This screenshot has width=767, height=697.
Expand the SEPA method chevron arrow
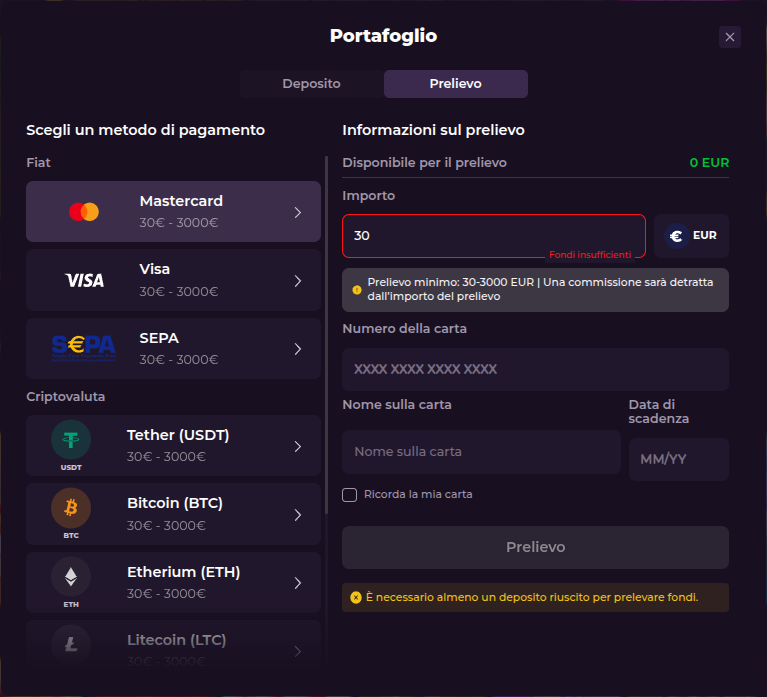(x=298, y=349)
